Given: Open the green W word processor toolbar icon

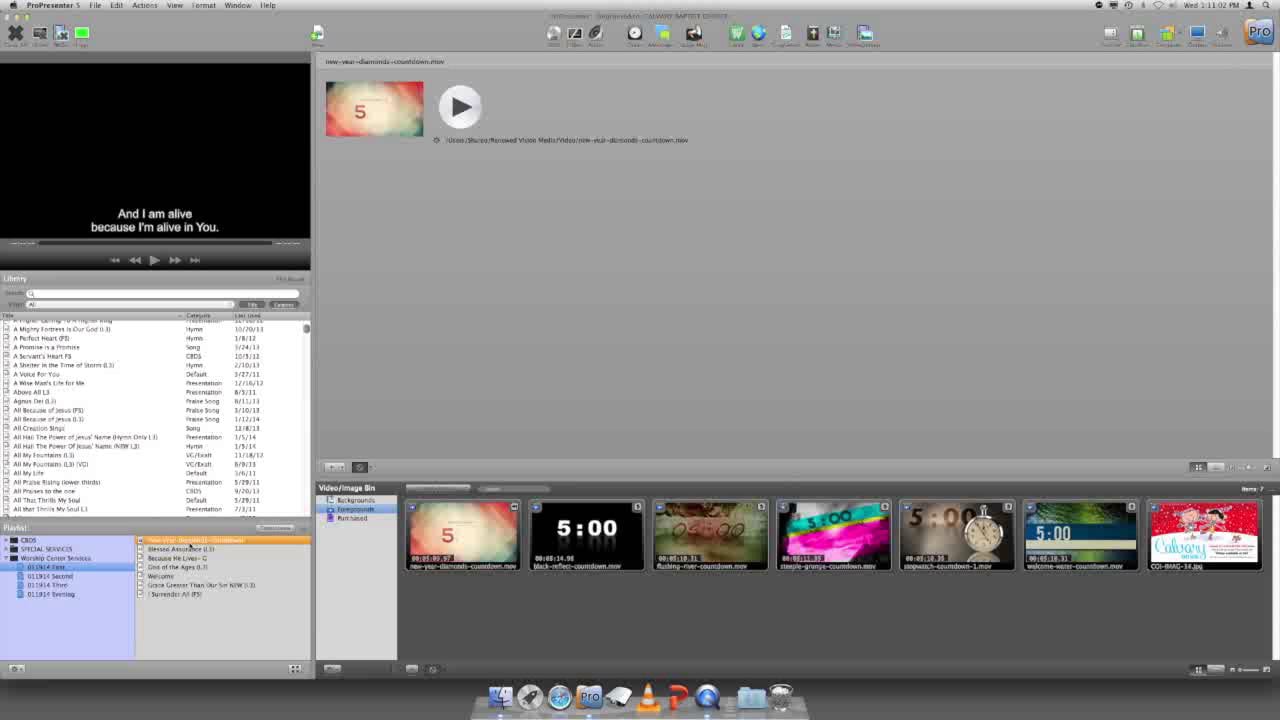Looking at the screenshot, I should point(737,33).
